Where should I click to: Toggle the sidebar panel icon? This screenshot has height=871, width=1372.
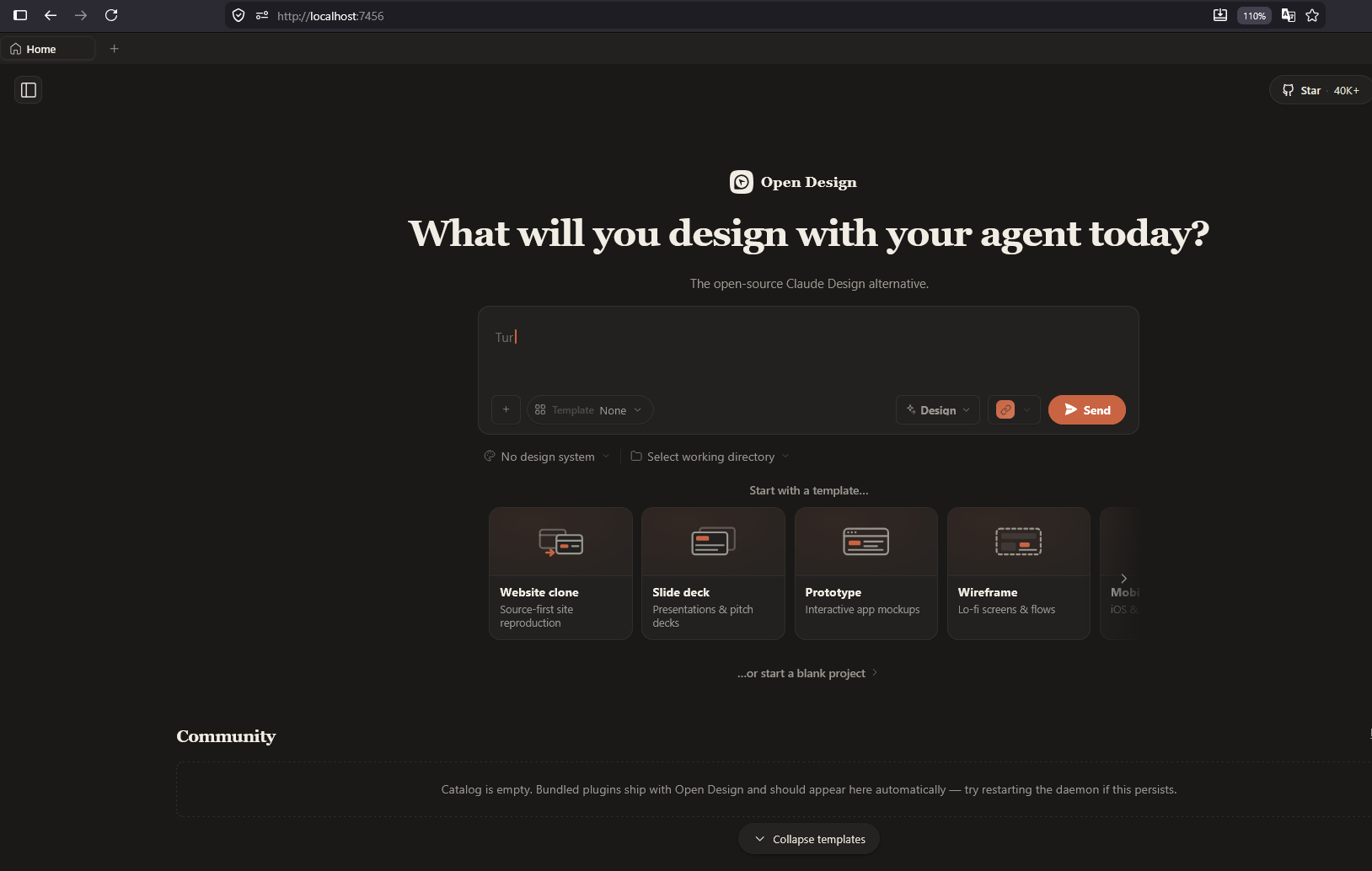tap(29, 90)
